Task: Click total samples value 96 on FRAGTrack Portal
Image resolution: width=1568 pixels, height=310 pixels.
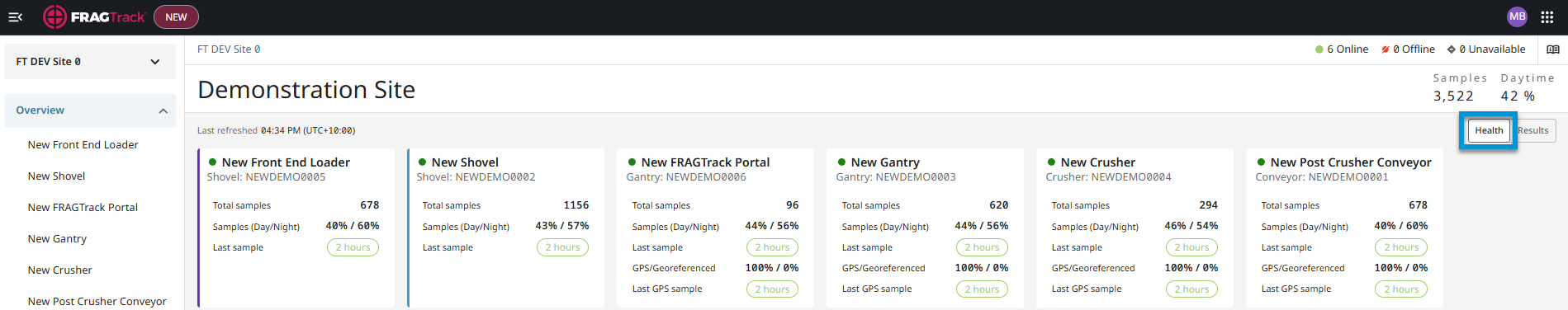Action: 793,205
